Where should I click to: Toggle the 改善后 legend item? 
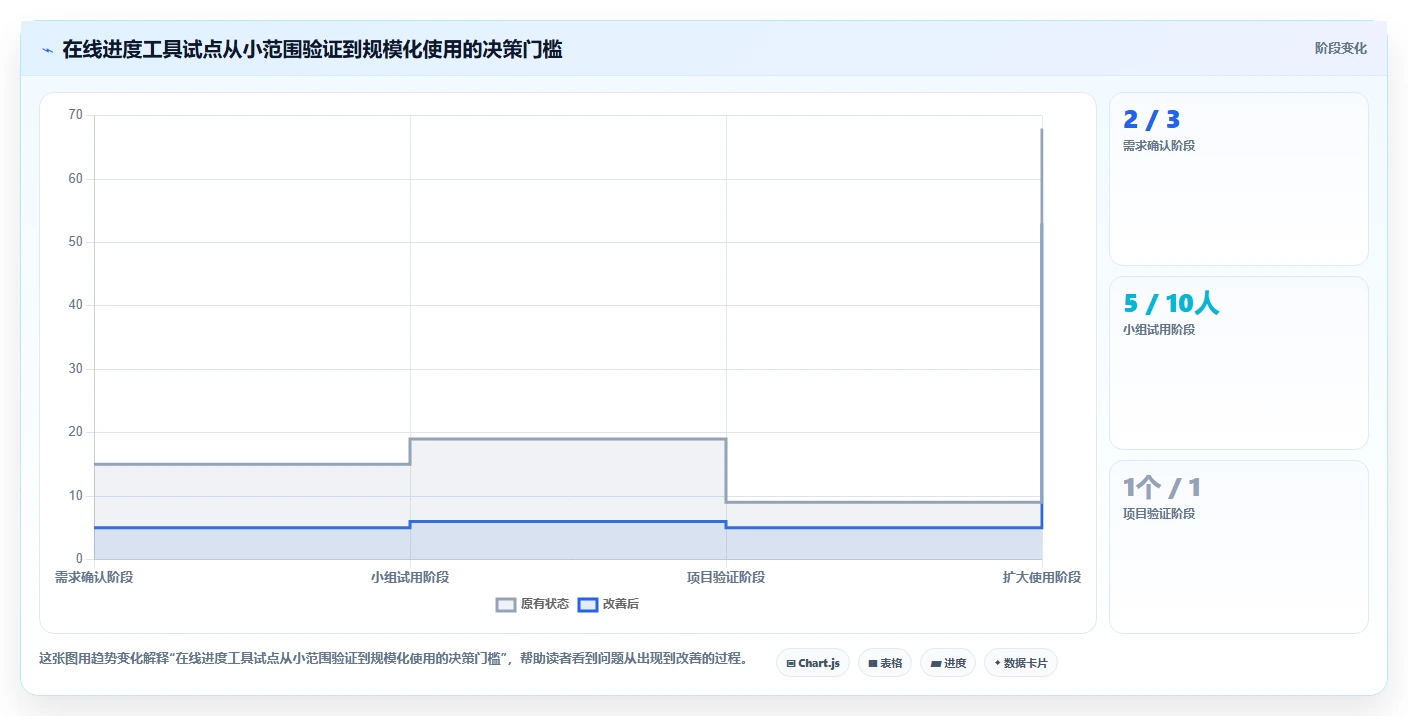(608, 604)
